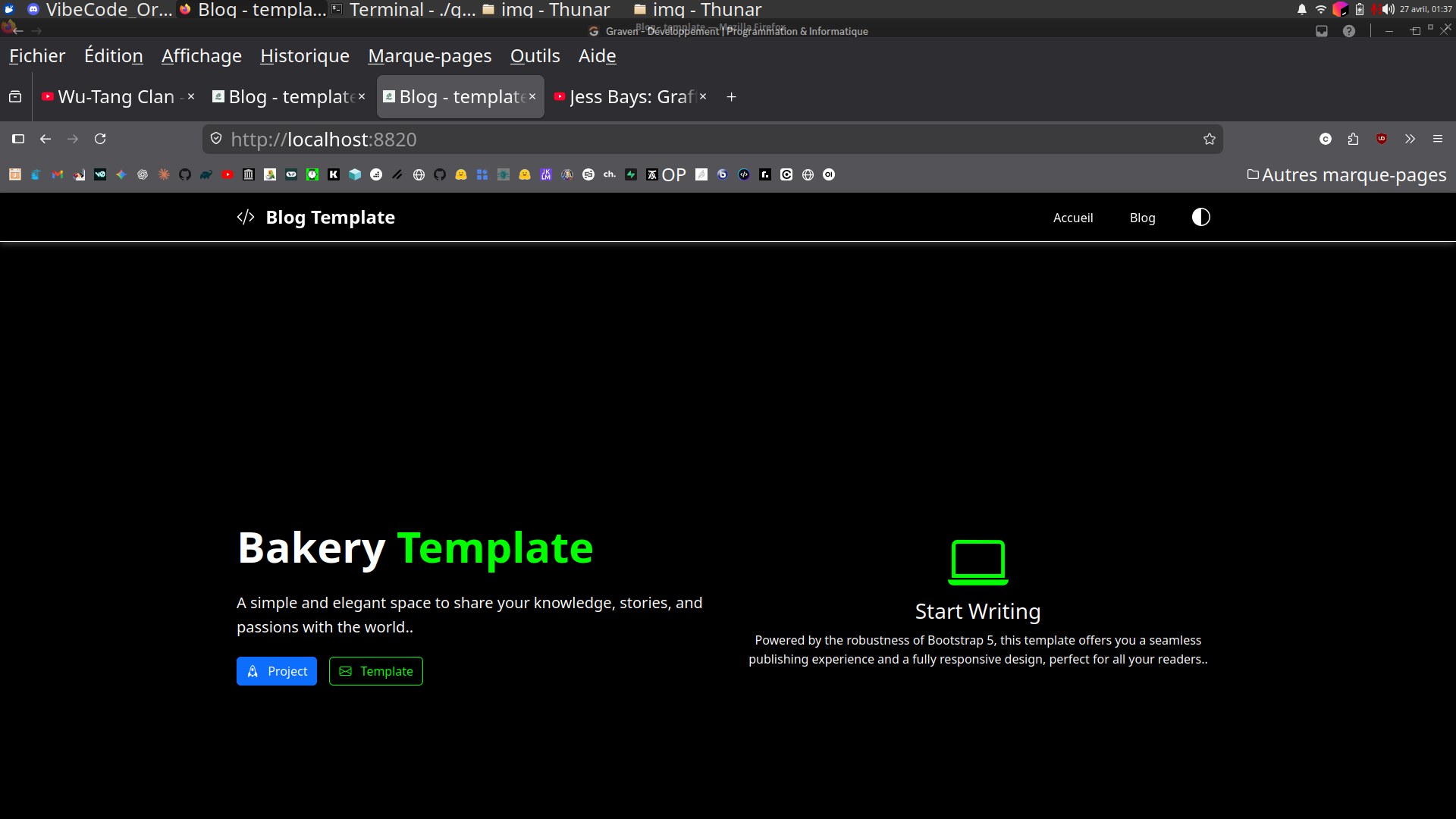Open the Marque-pages menu

[x=429, y=56]
